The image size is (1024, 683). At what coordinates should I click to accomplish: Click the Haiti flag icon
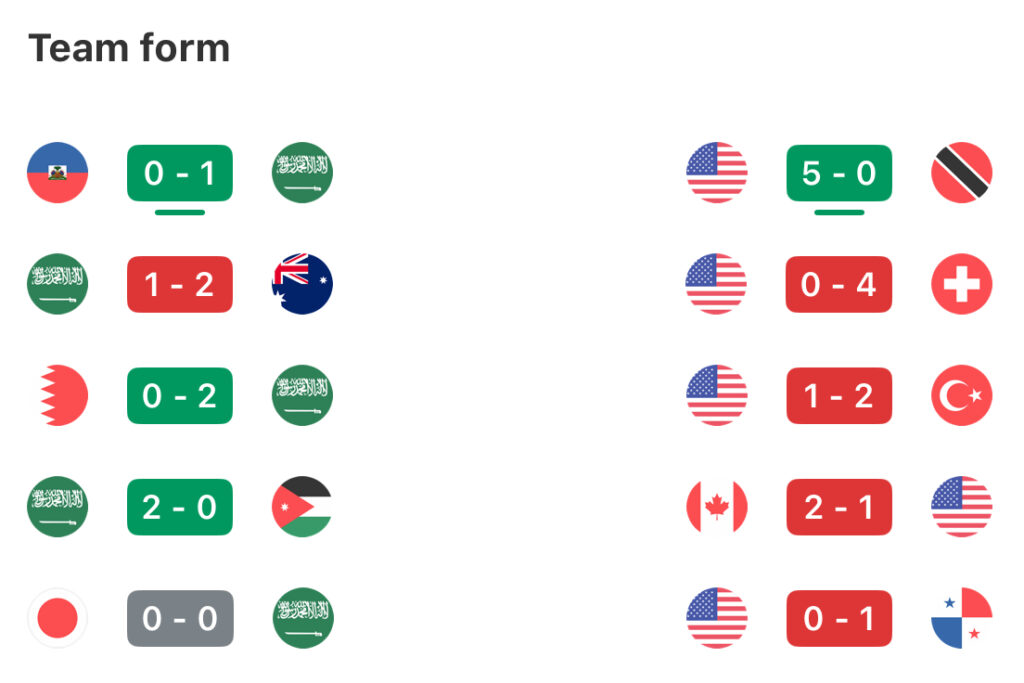[57, 173]
